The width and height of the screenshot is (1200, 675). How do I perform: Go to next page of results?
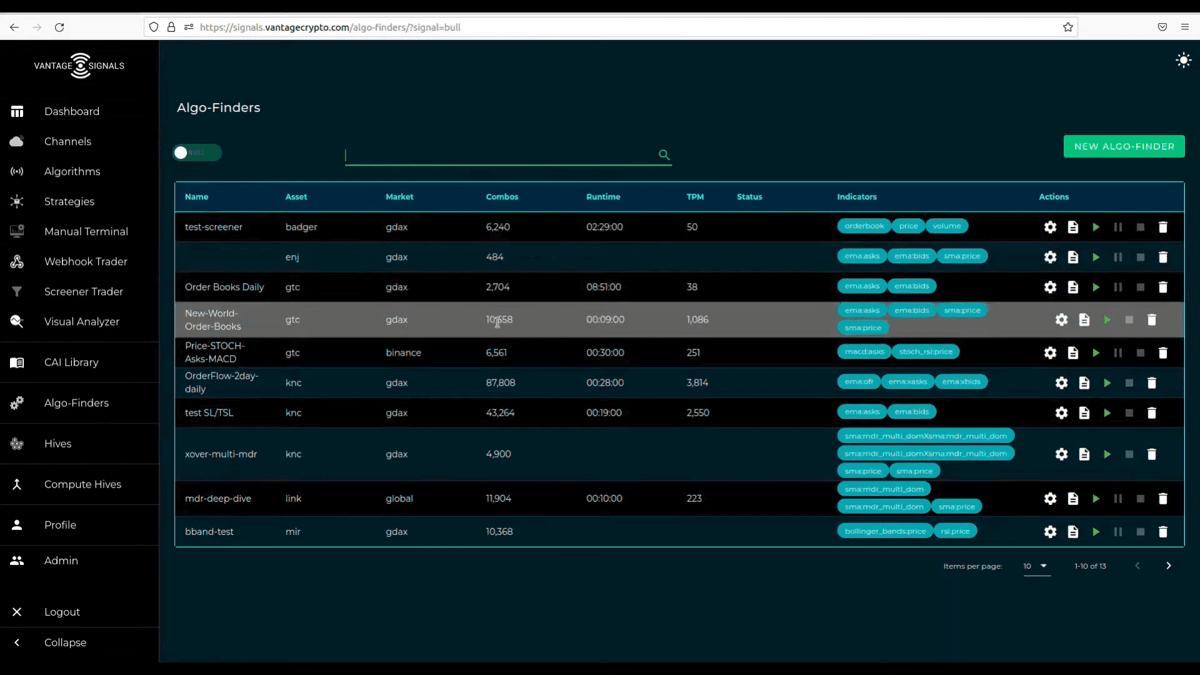pos(1168,566)
